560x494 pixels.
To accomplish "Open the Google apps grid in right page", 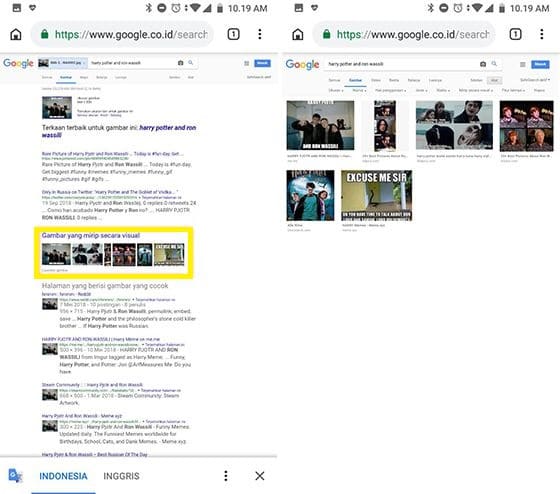I will tap(522, 64).
